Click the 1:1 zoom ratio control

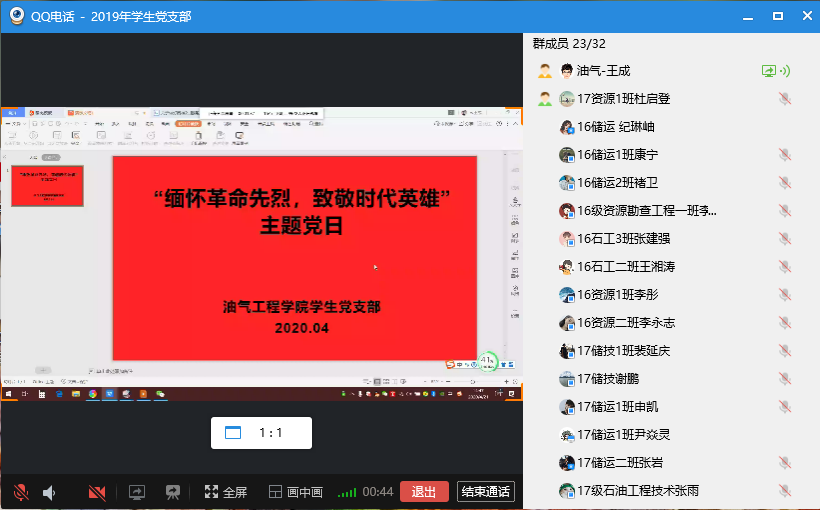(x=261, y=433)
